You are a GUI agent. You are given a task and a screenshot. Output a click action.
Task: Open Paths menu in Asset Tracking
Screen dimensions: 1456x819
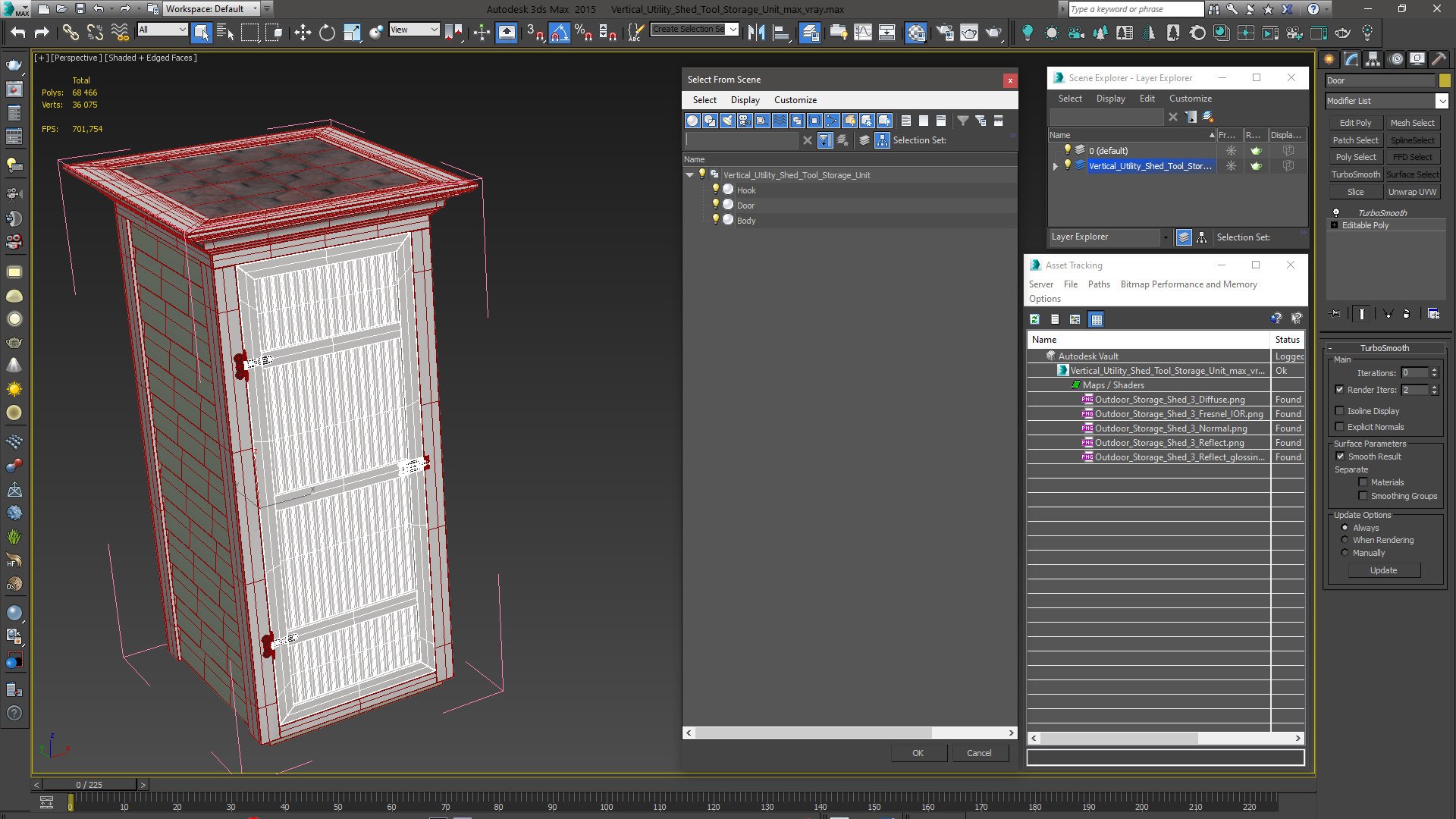point(1098,284)
